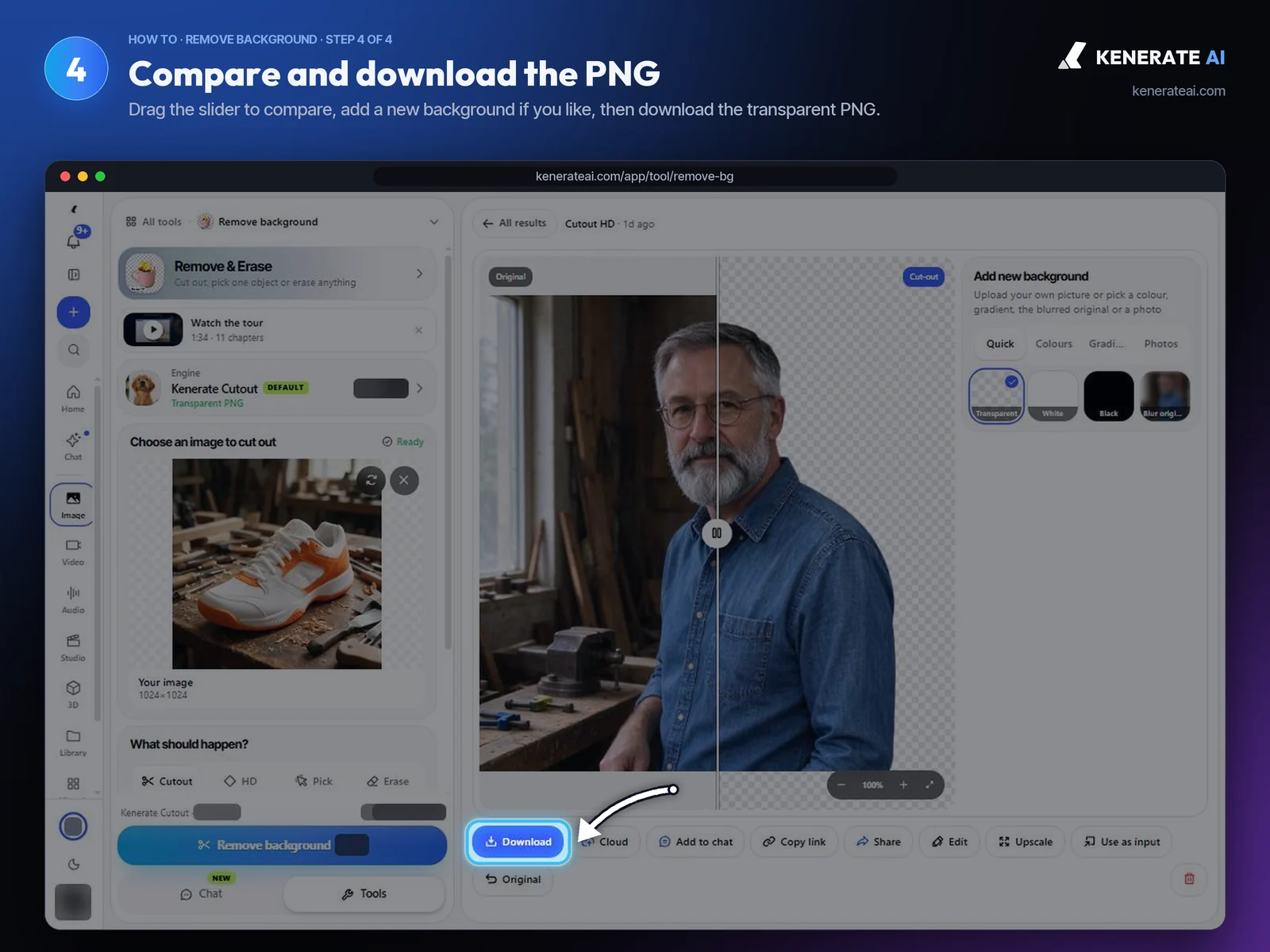
Task: Zoom in with the plus button
Action: 903,785
